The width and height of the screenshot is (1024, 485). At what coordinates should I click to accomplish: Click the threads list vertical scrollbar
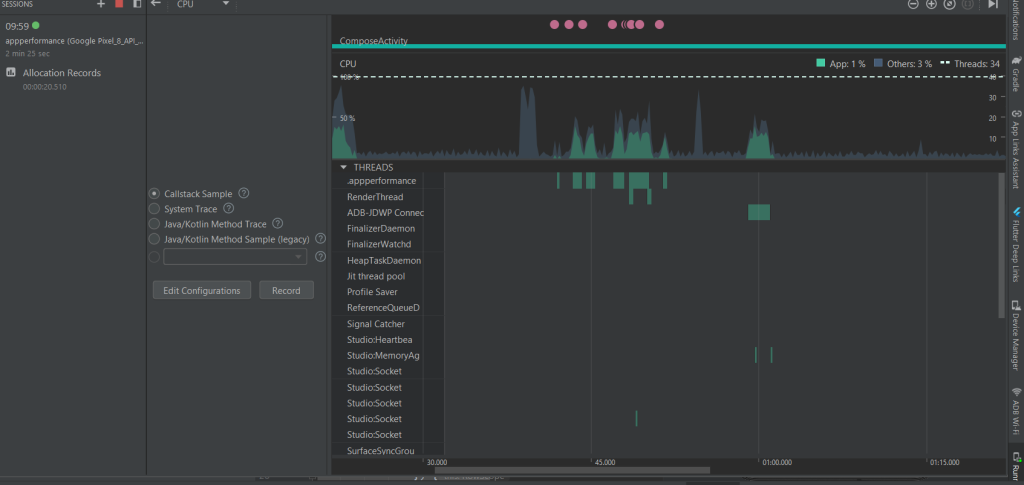pos(1002,245)
